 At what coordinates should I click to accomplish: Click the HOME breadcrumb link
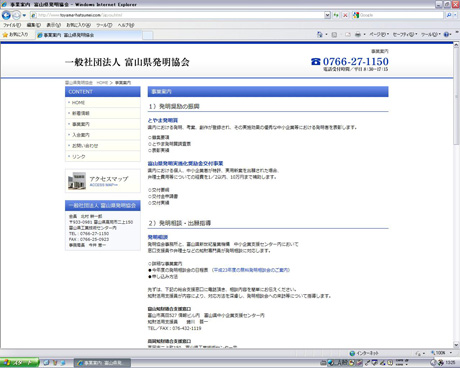tap(102, 83)
